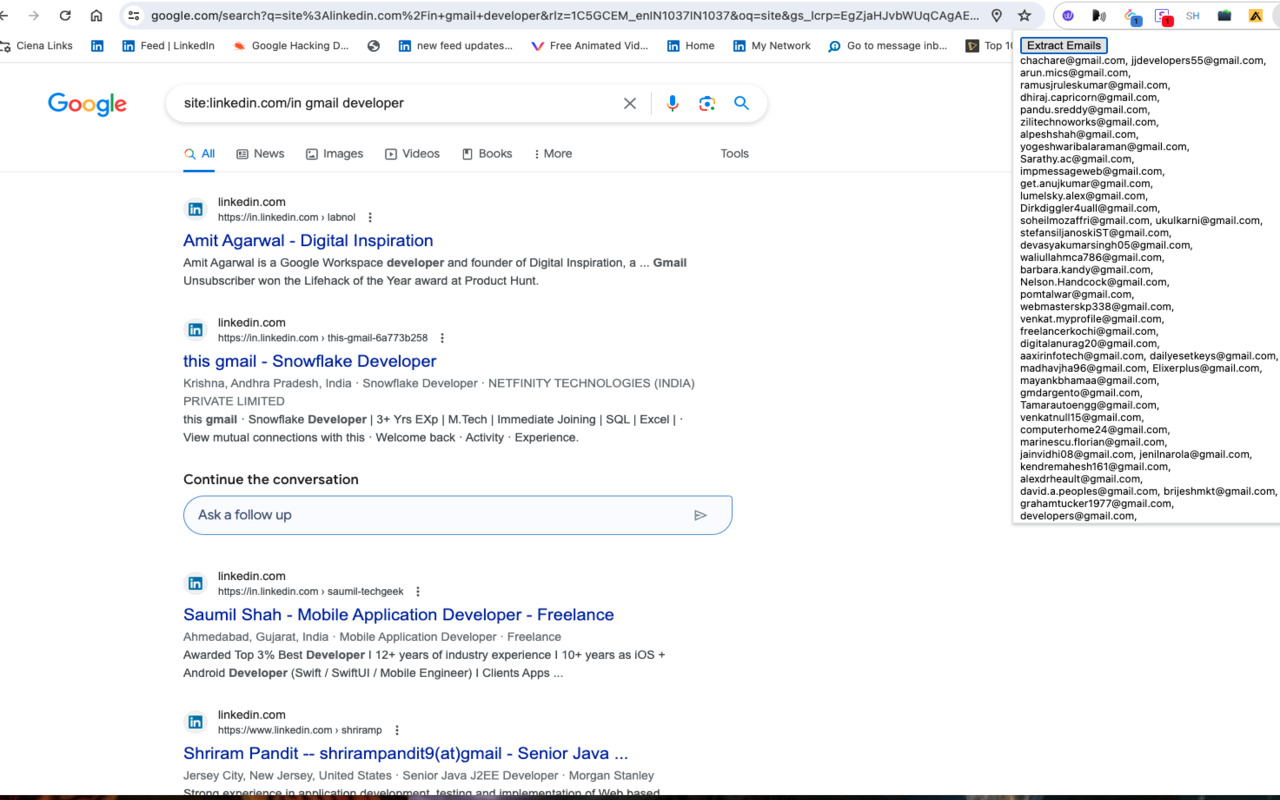Open more options for Amit Agarwal result

(x=370, y=218)
